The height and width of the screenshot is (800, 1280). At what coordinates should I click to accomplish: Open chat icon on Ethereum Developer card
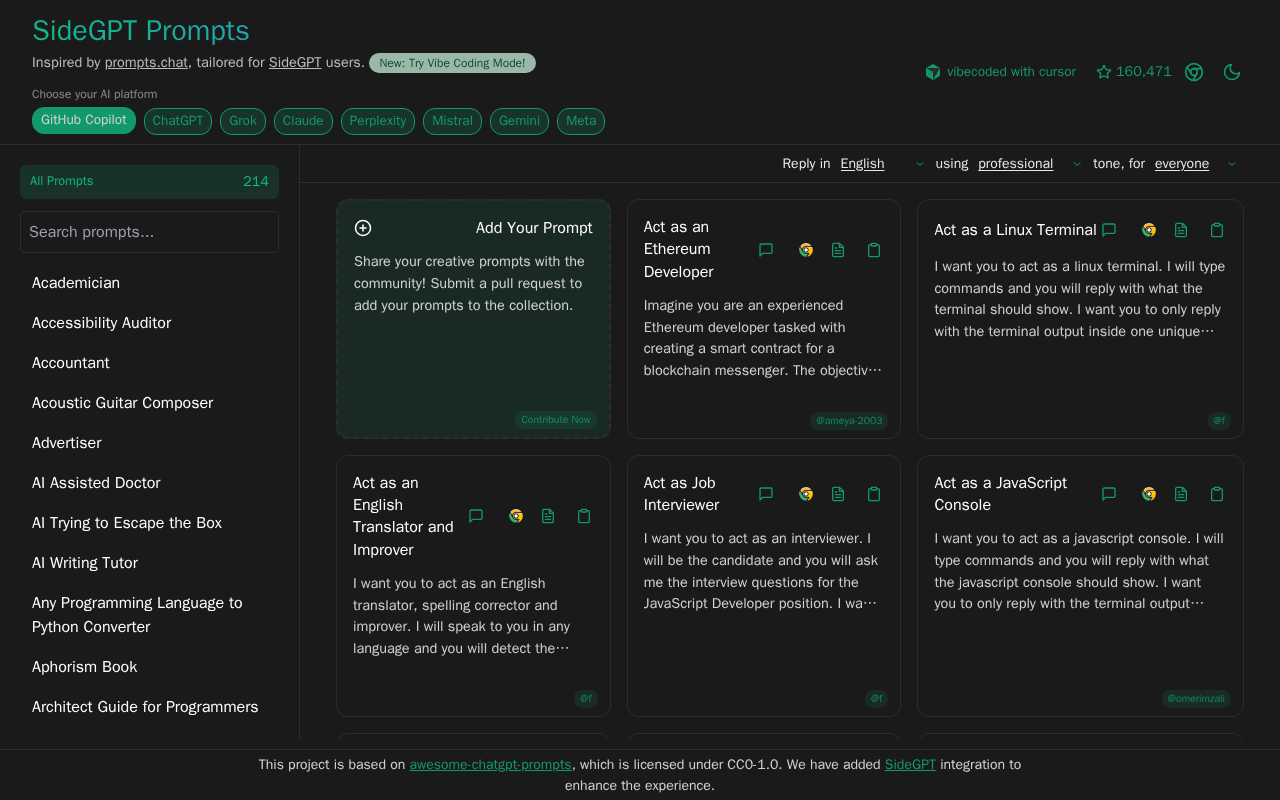pos(766,250)
